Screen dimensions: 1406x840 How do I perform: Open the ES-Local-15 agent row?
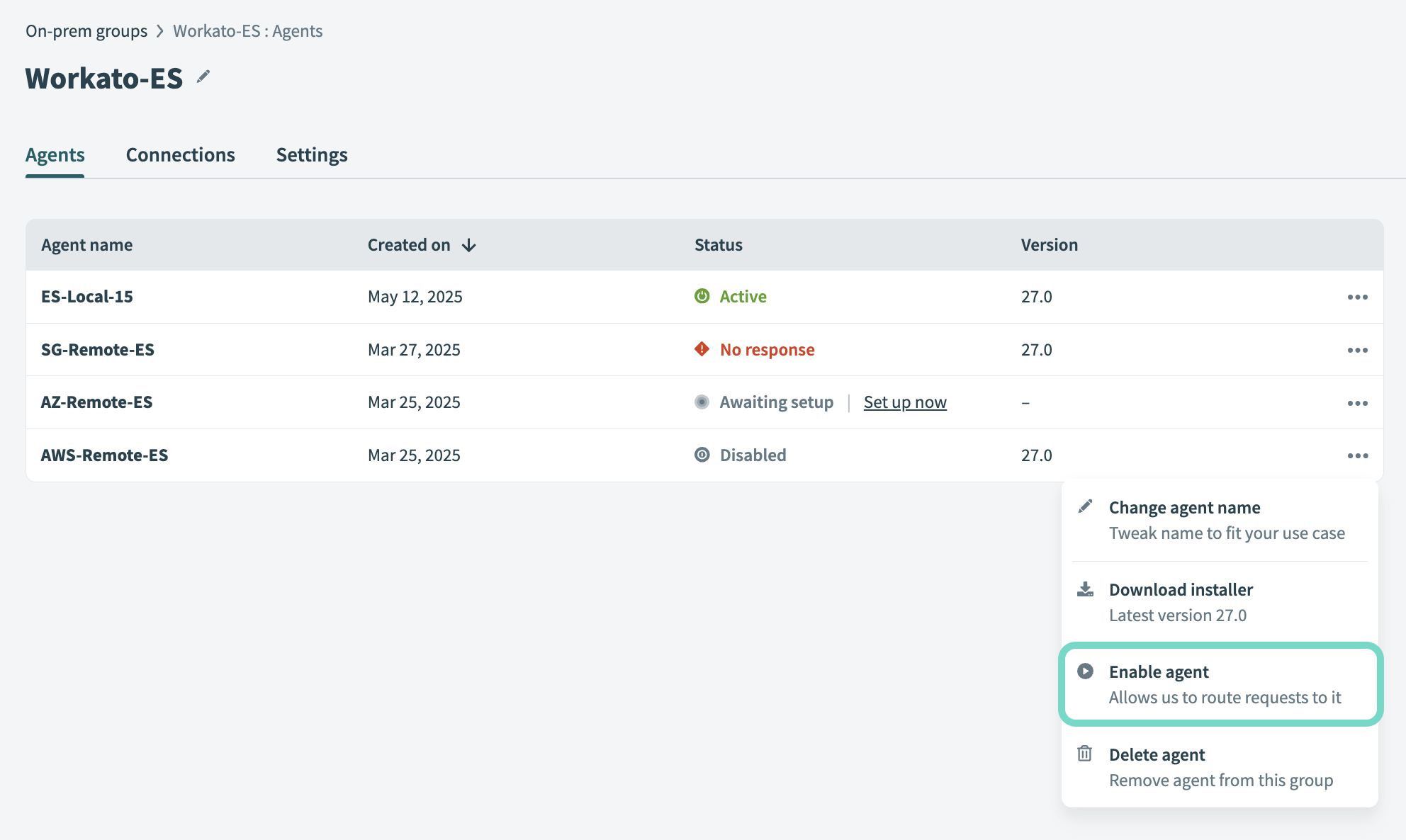coord(87,297)
